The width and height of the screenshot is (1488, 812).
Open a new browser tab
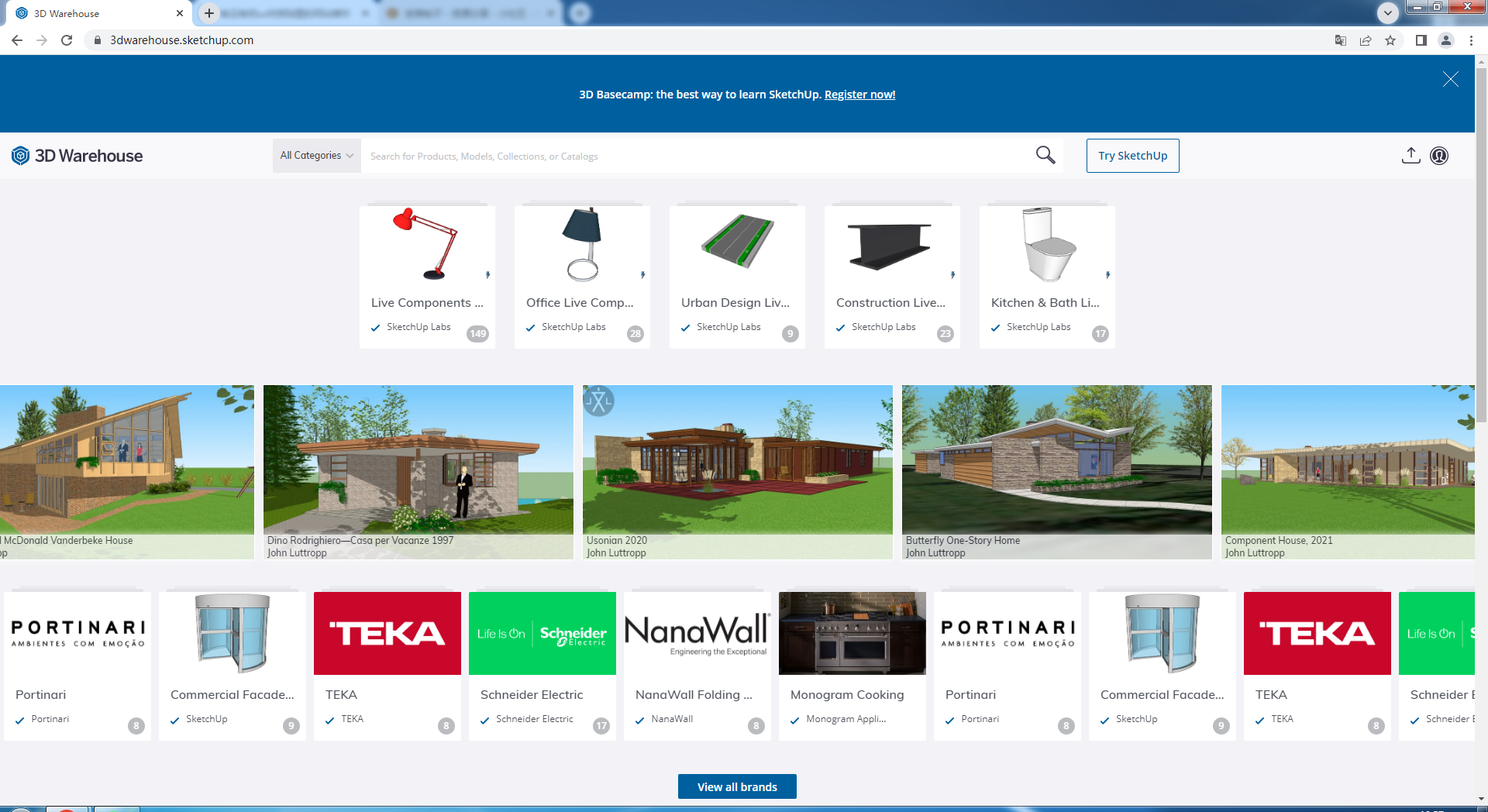coord(209,13)
